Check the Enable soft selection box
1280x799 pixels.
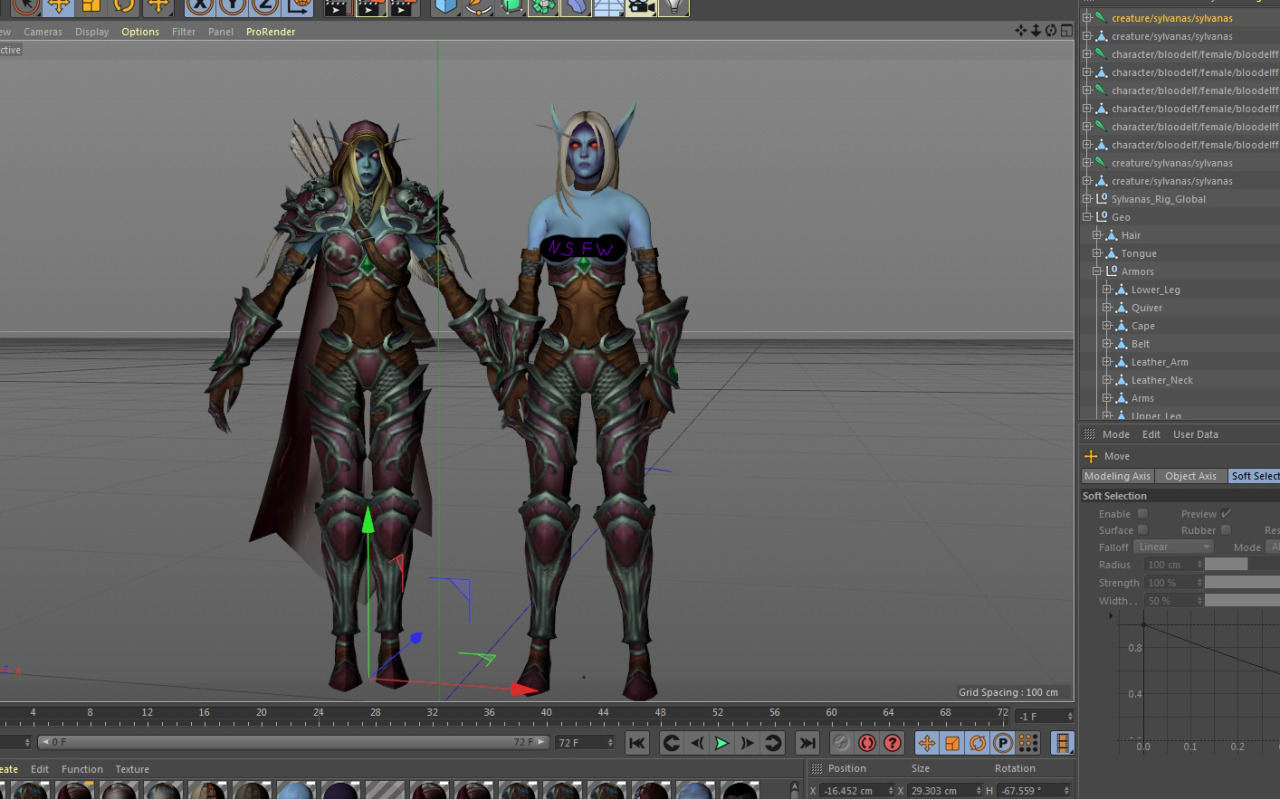coord(1142,514)
